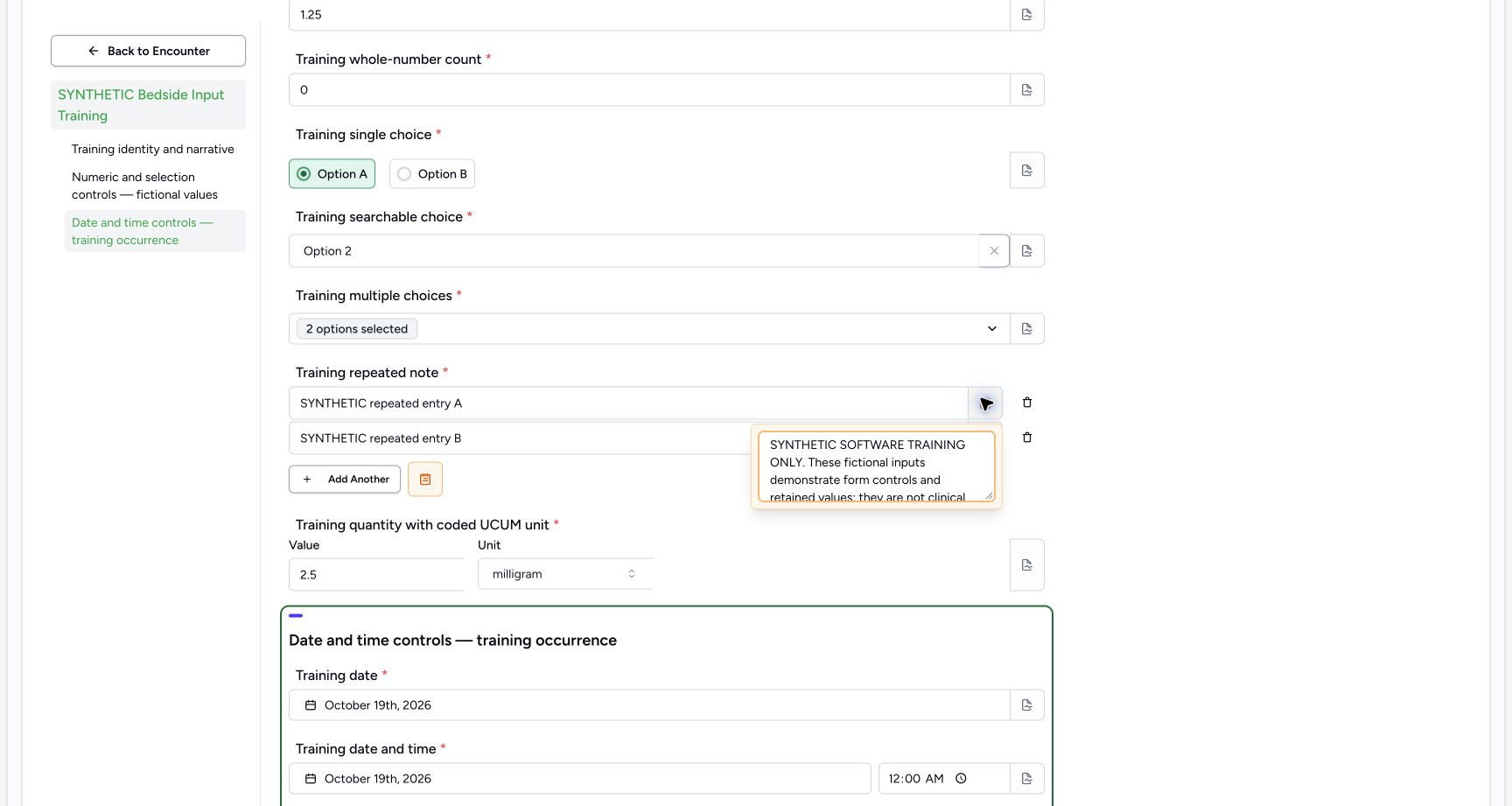This screenshot has width=1512, height=806.
Task: Collapse the Date and time controls section
Action: coord(296,616)
